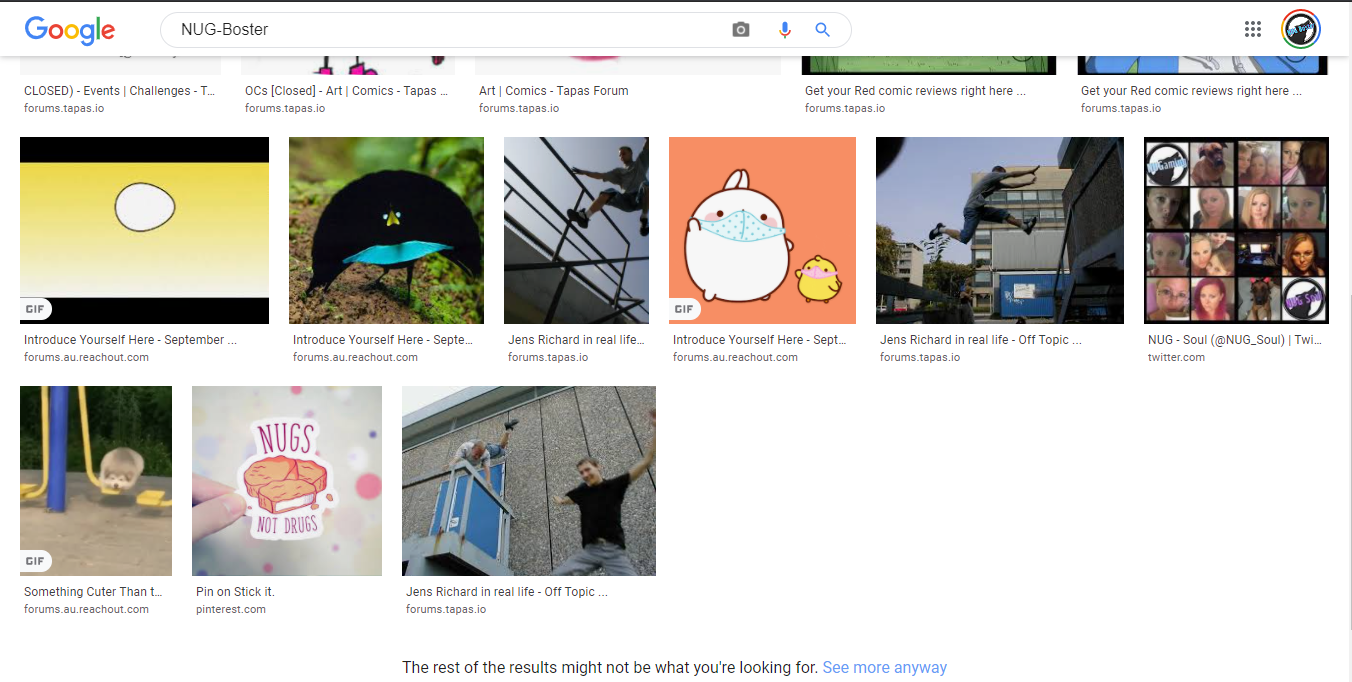Open the Google account profile avatar
Image resolution: width=1352 pixels, height=682 pixels.
(1301, 30)
